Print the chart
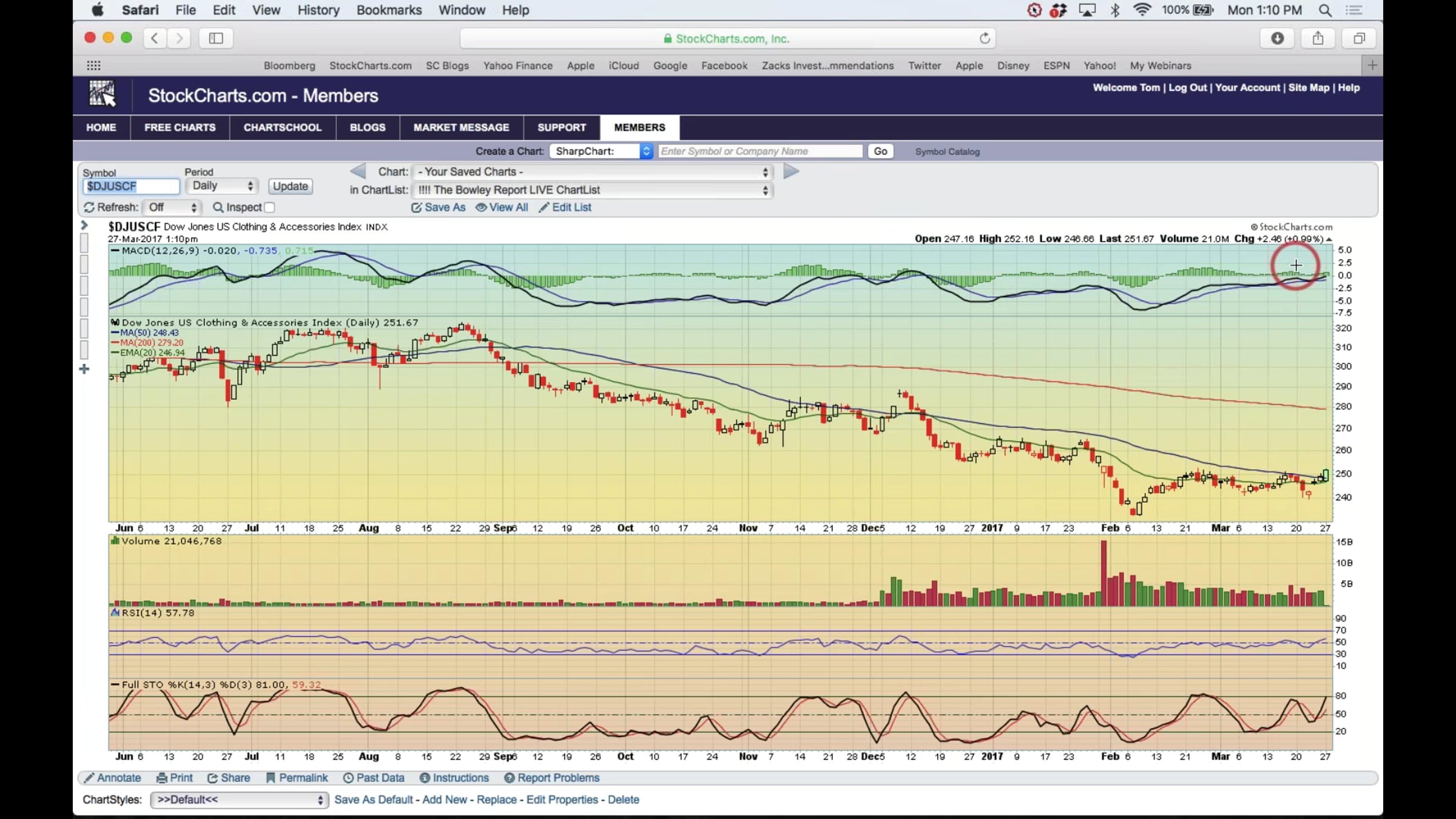Image resolution: width=1456 pixels, height=819 pixels. point(175,778)
